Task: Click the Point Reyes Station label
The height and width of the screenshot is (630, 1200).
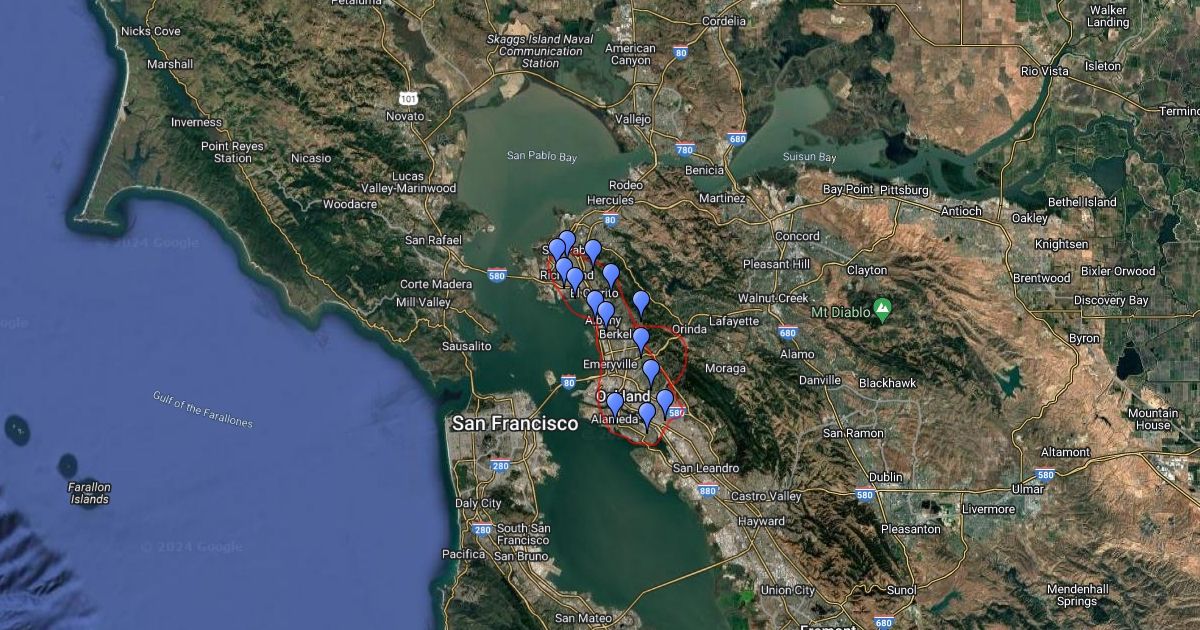Action: (233, 152)
